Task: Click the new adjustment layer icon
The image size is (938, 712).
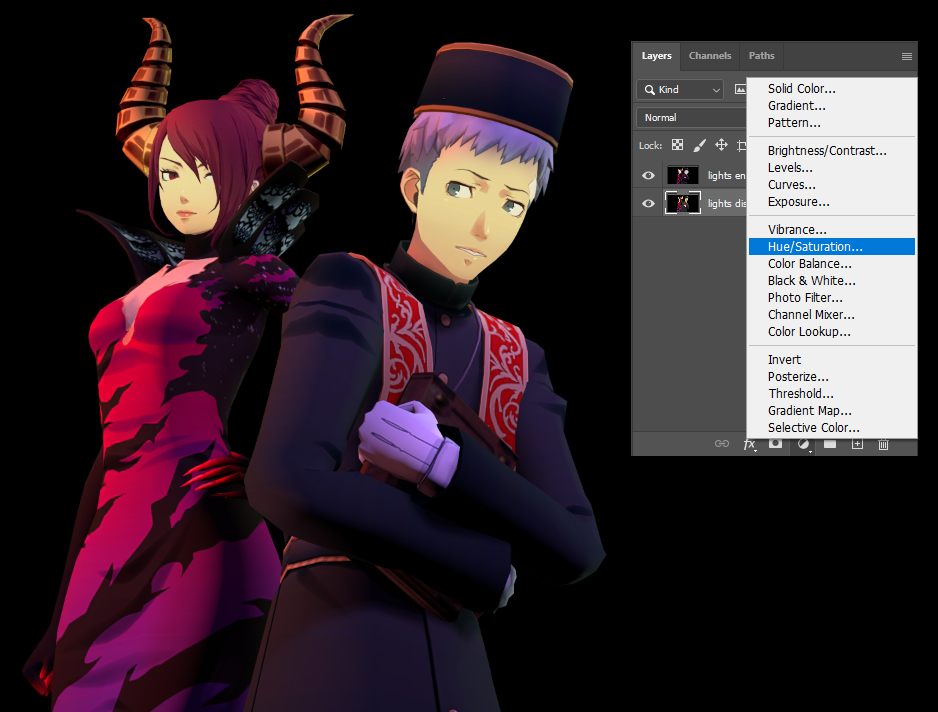Action: point(803,444)
